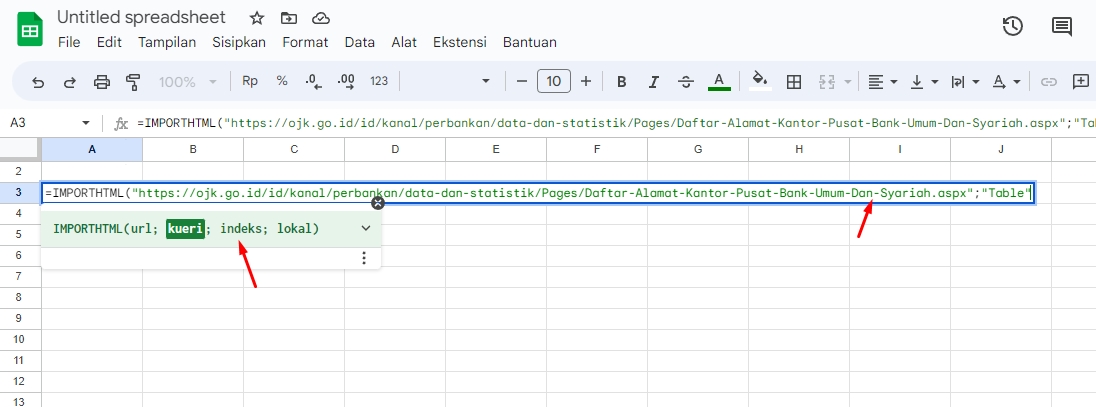Open the fill color picker
Screen dimensions: 1096x407
point(760,81)
